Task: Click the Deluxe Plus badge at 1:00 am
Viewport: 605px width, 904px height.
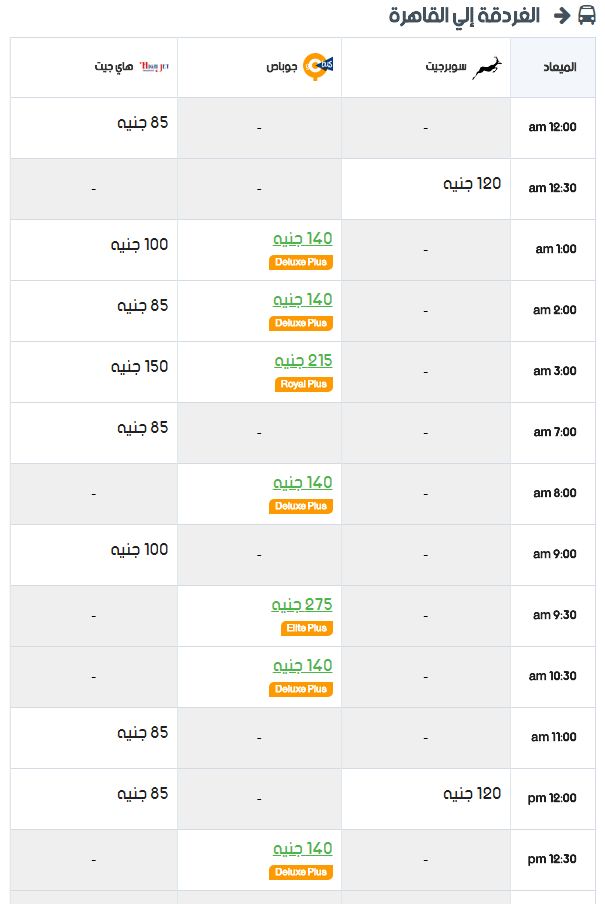Action: point(301,262)
